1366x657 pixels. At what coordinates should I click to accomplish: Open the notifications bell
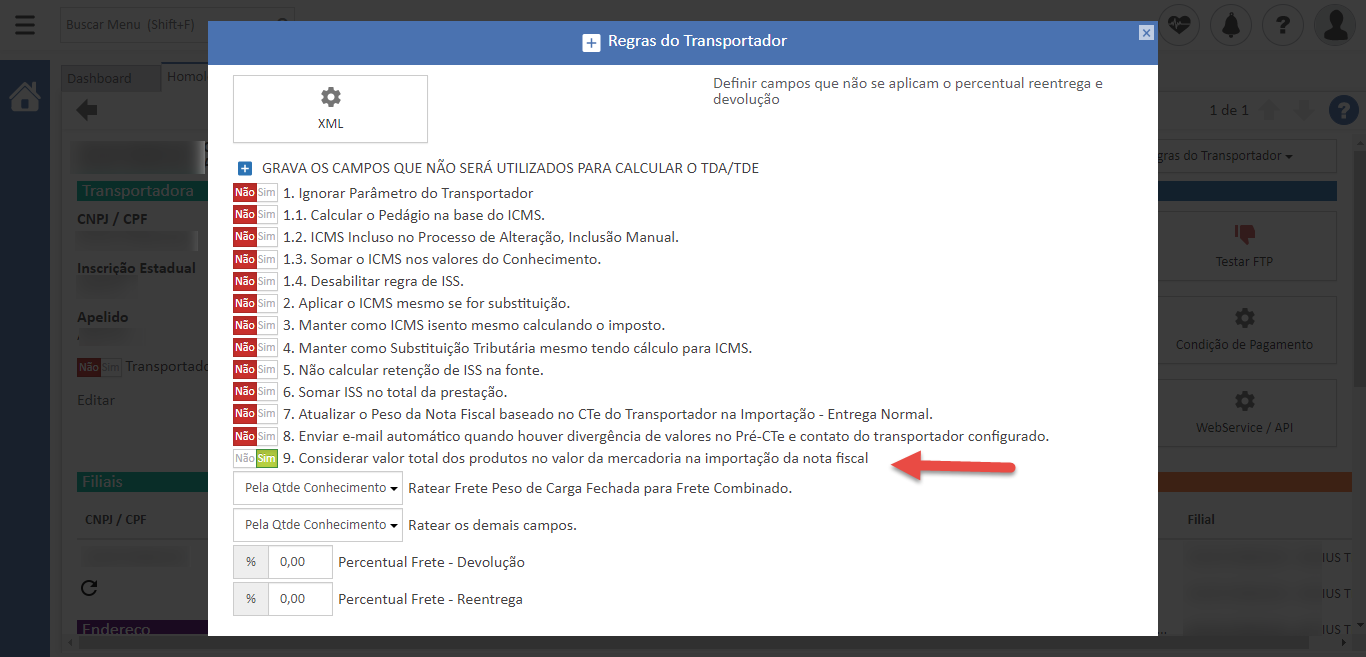1230,25
